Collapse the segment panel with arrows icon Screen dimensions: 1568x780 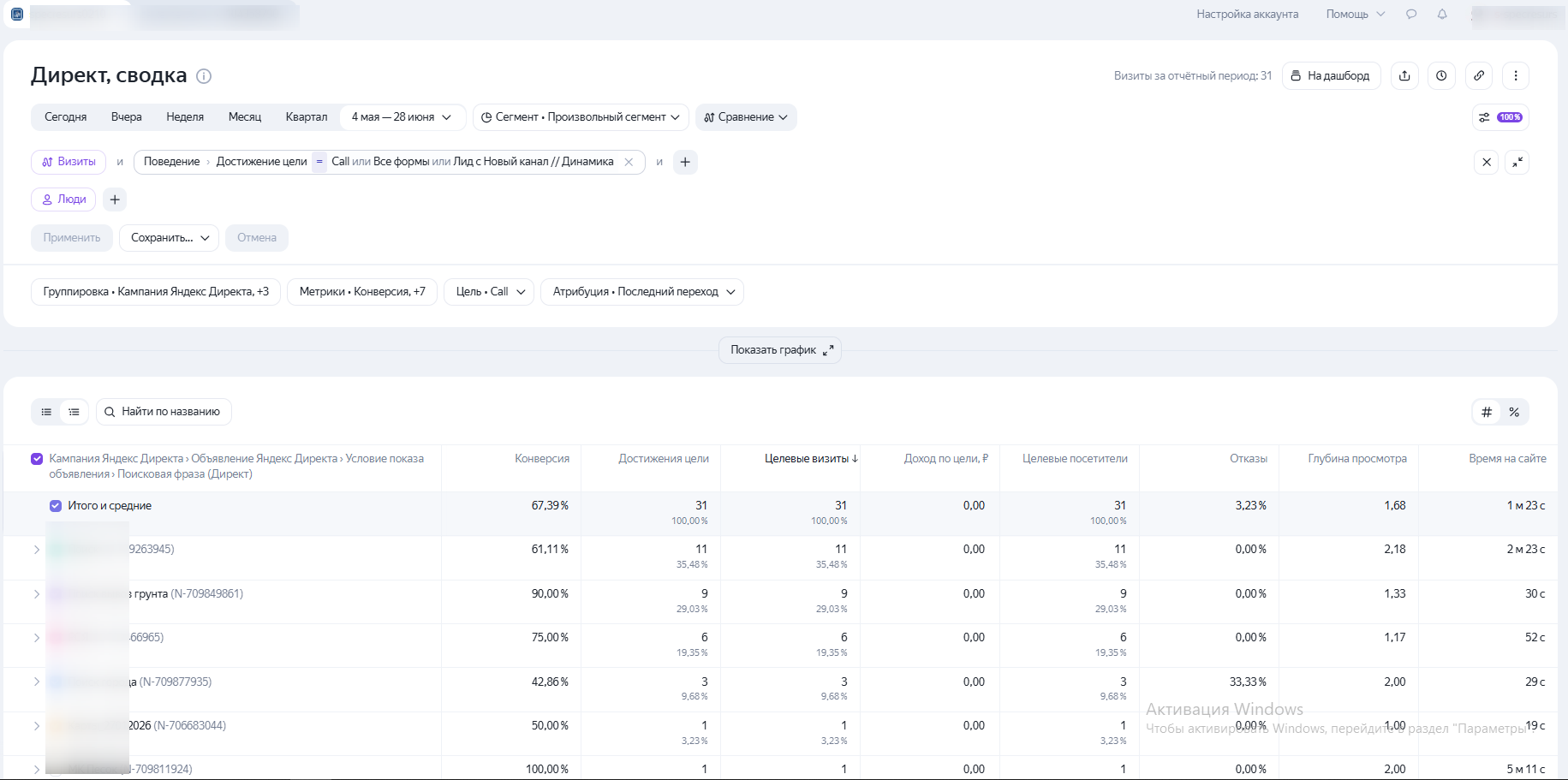tap(1517, 162)
